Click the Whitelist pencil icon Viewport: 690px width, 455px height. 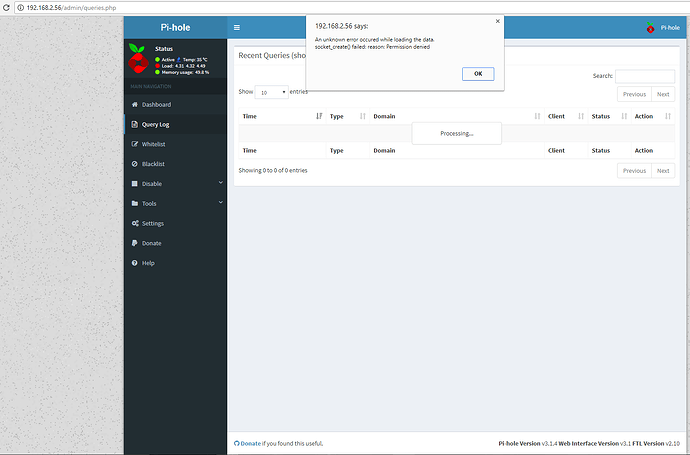[133, 144]
